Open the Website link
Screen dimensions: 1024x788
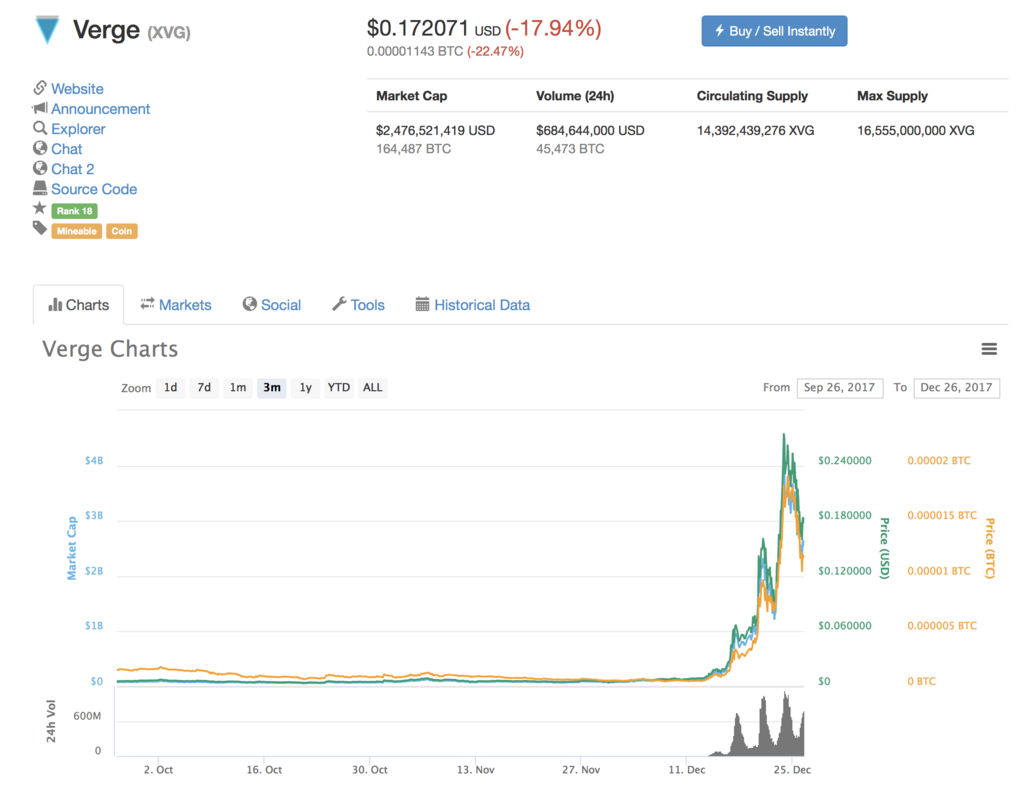tap(77, 89)
